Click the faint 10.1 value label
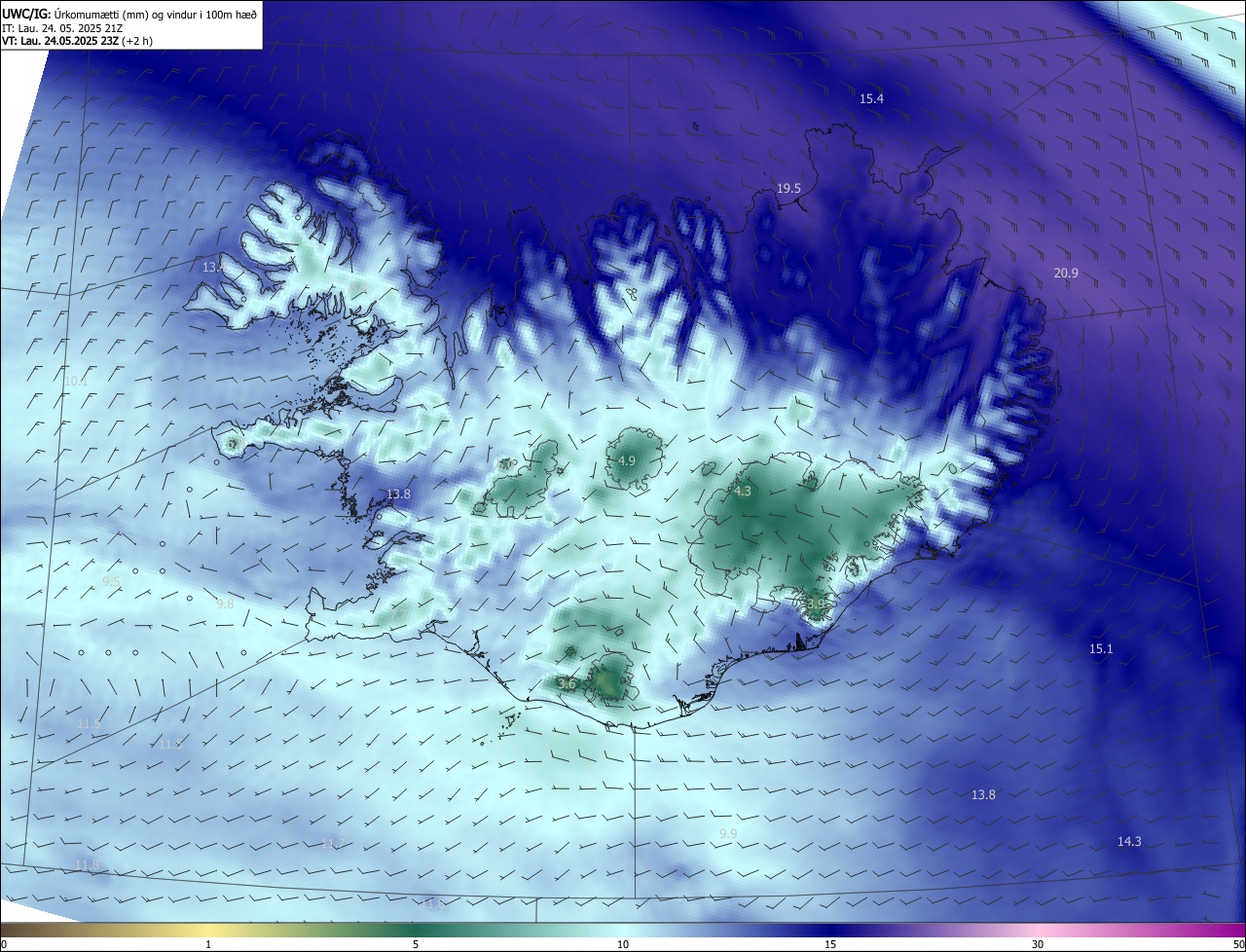 click(76, 381)
